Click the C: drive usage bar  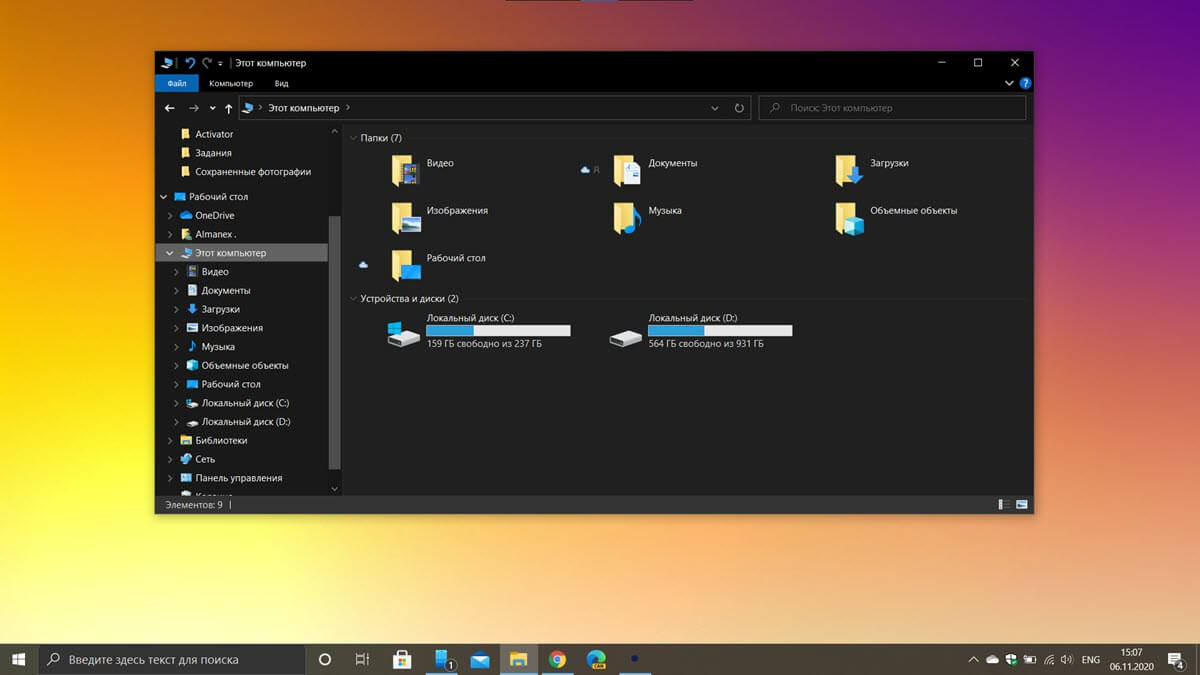[x=498, y=330]
